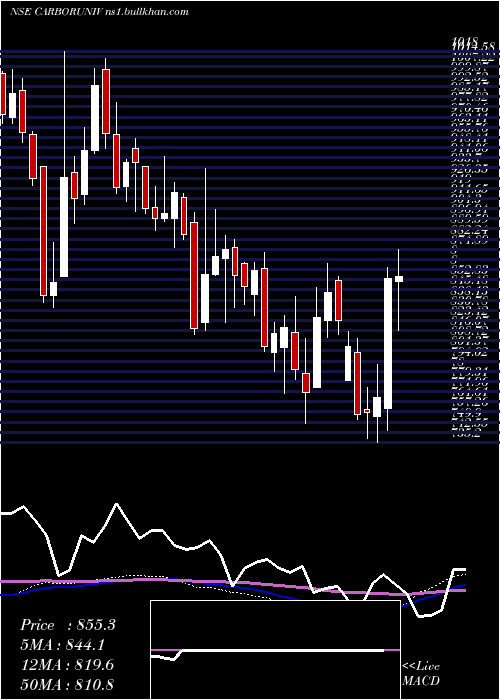Image resolution: width=500 pixels, height=700 pixels.
Task: Click the tall white candle before last
Action: click(x=388, y=343)
